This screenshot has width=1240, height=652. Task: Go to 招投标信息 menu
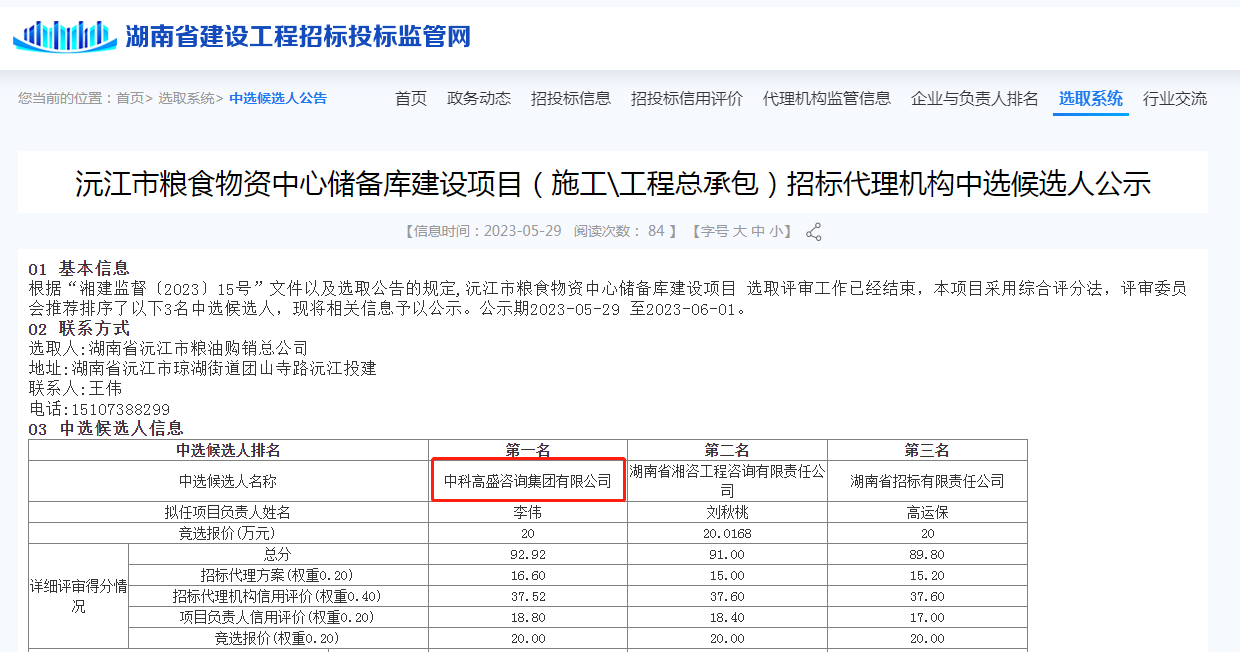tap(571, 98)
